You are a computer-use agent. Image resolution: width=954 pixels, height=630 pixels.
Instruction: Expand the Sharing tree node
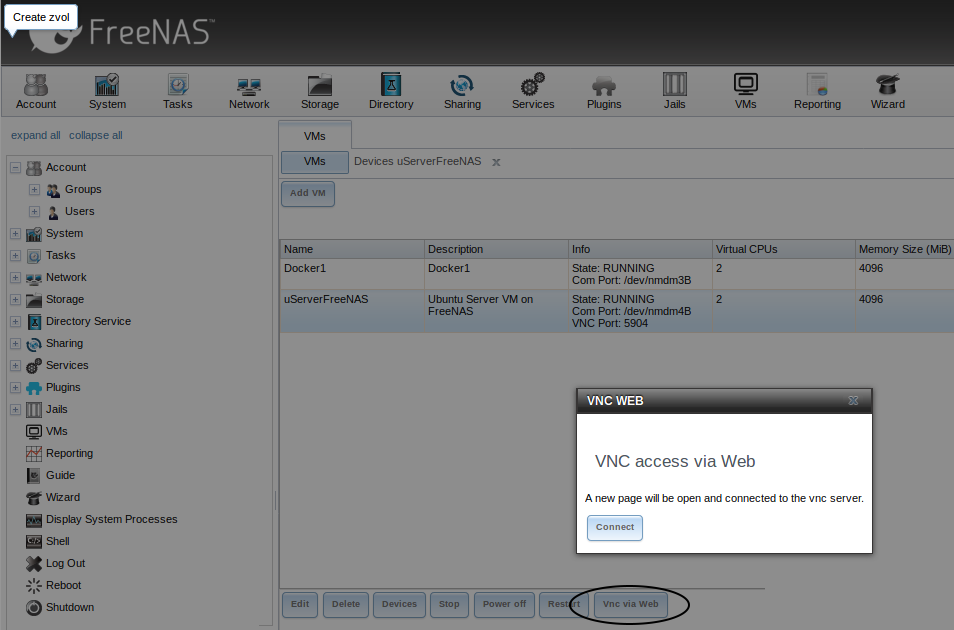(x=15, y=343)
